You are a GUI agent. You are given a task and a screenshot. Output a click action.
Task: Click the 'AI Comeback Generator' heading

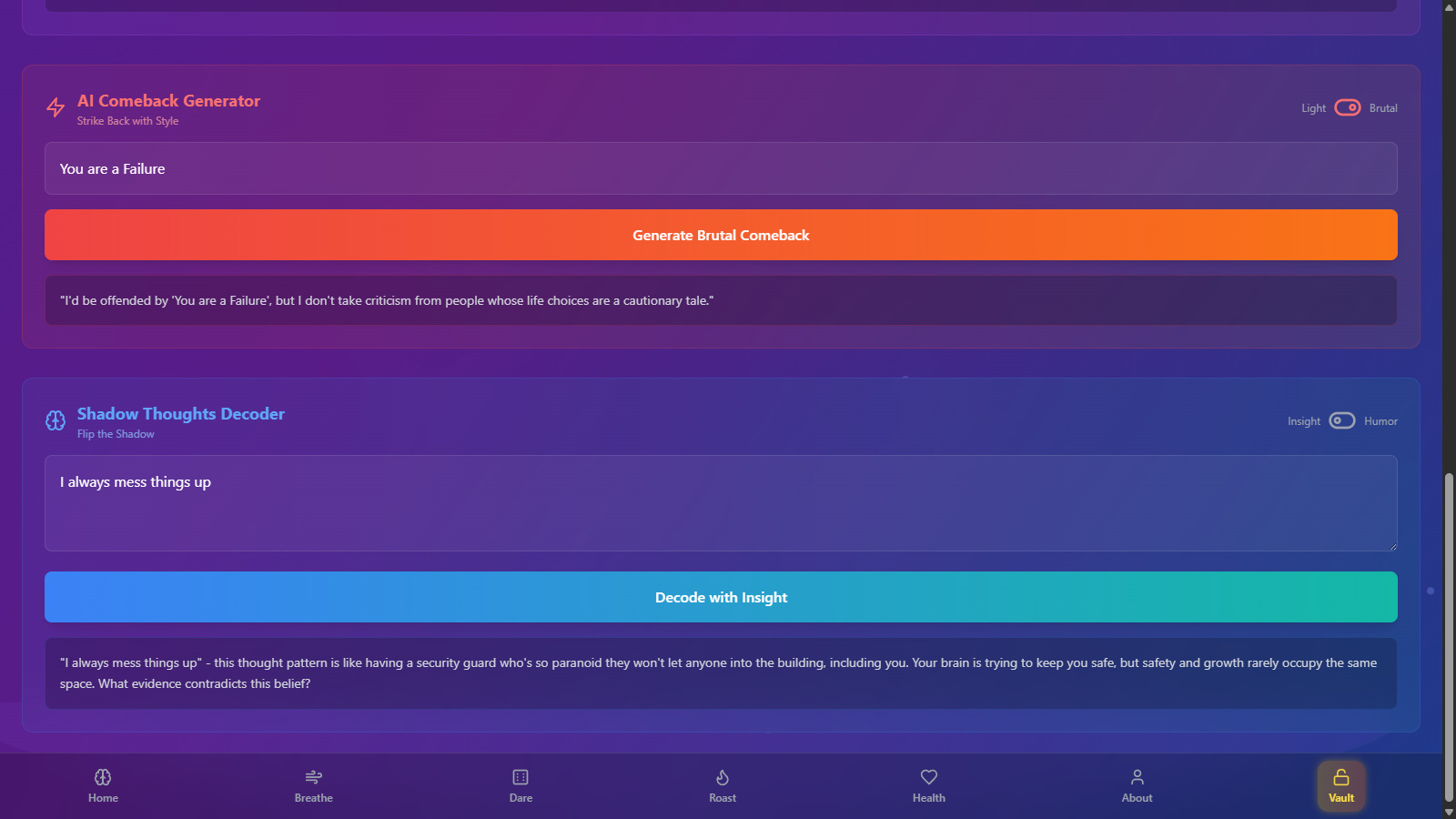pos(168,101)
